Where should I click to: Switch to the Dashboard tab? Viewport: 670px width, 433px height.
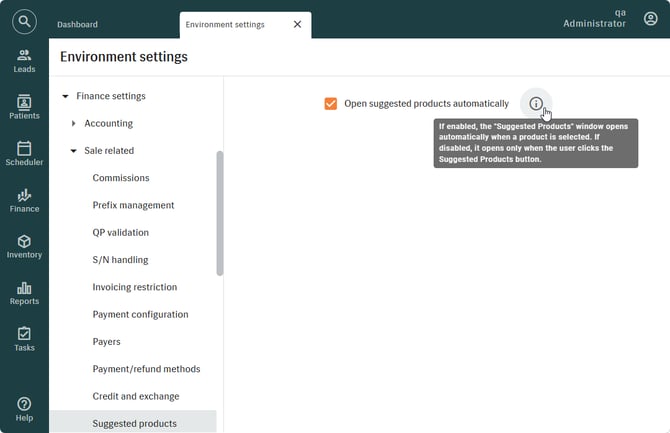tap(77, 24)
